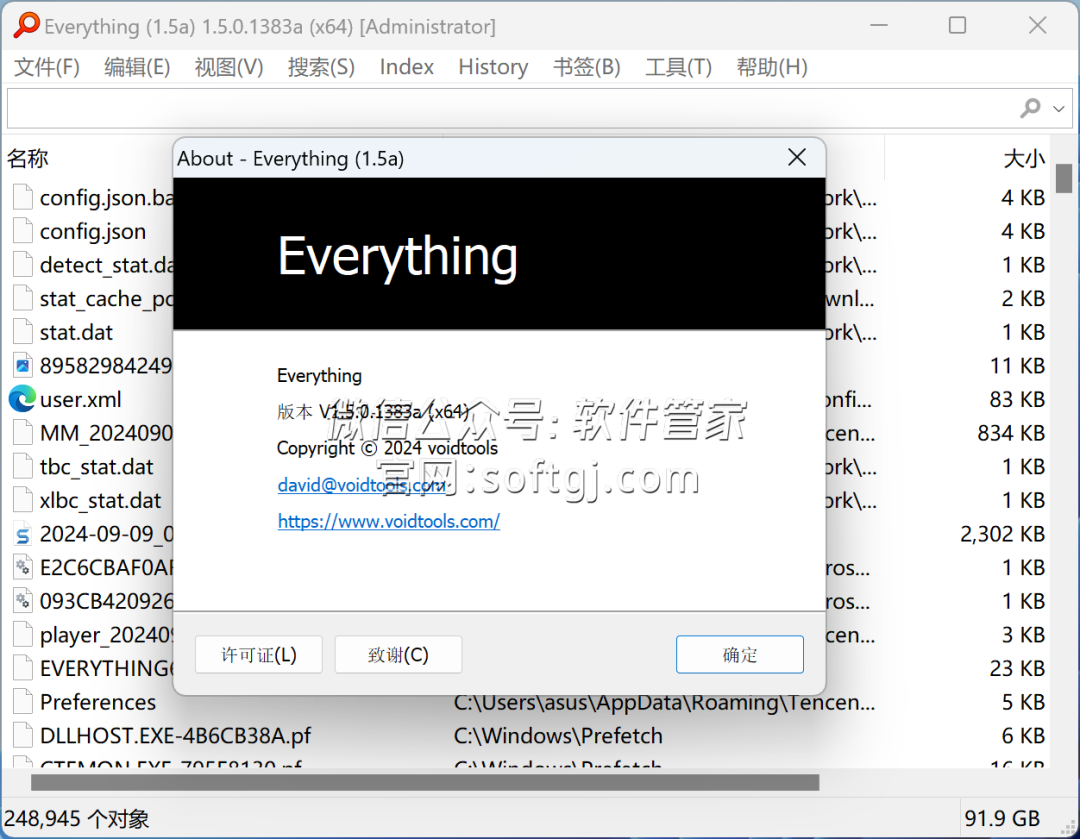Screen dimensions: 1080x839
Task: Click inside the main search input field
Action: click(510, 108)
